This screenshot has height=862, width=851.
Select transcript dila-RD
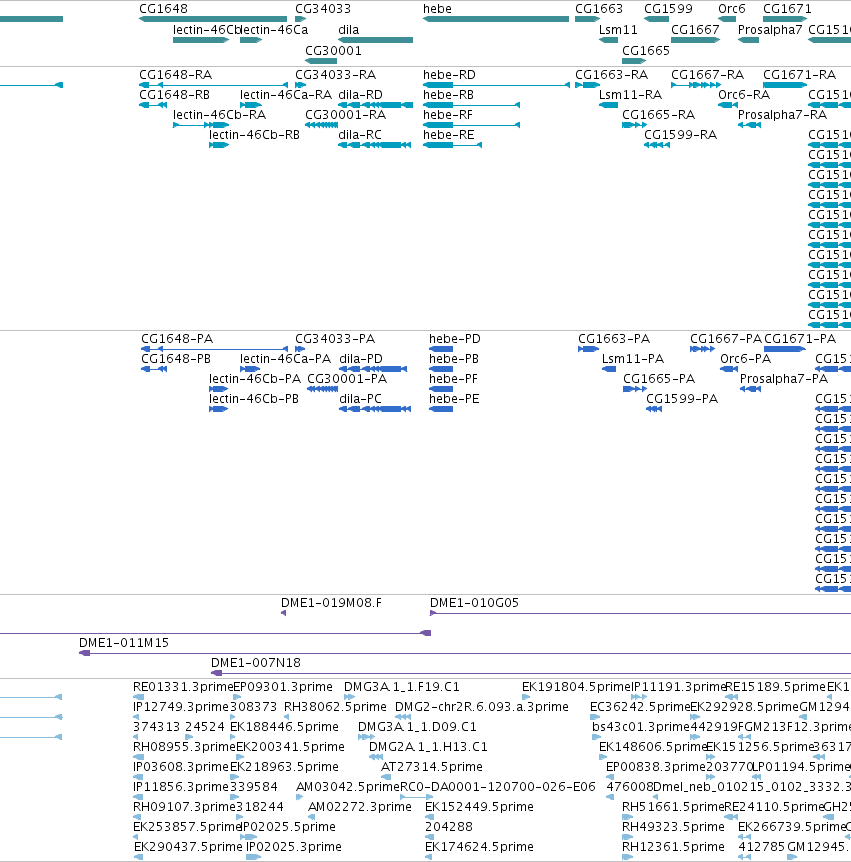(360, 95)
